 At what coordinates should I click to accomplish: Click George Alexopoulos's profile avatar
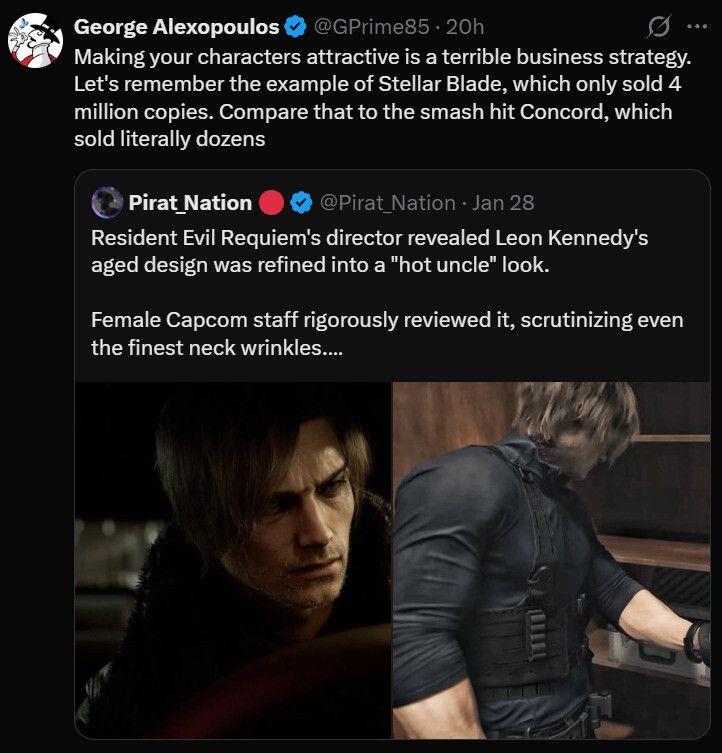(x=35, y=41)
